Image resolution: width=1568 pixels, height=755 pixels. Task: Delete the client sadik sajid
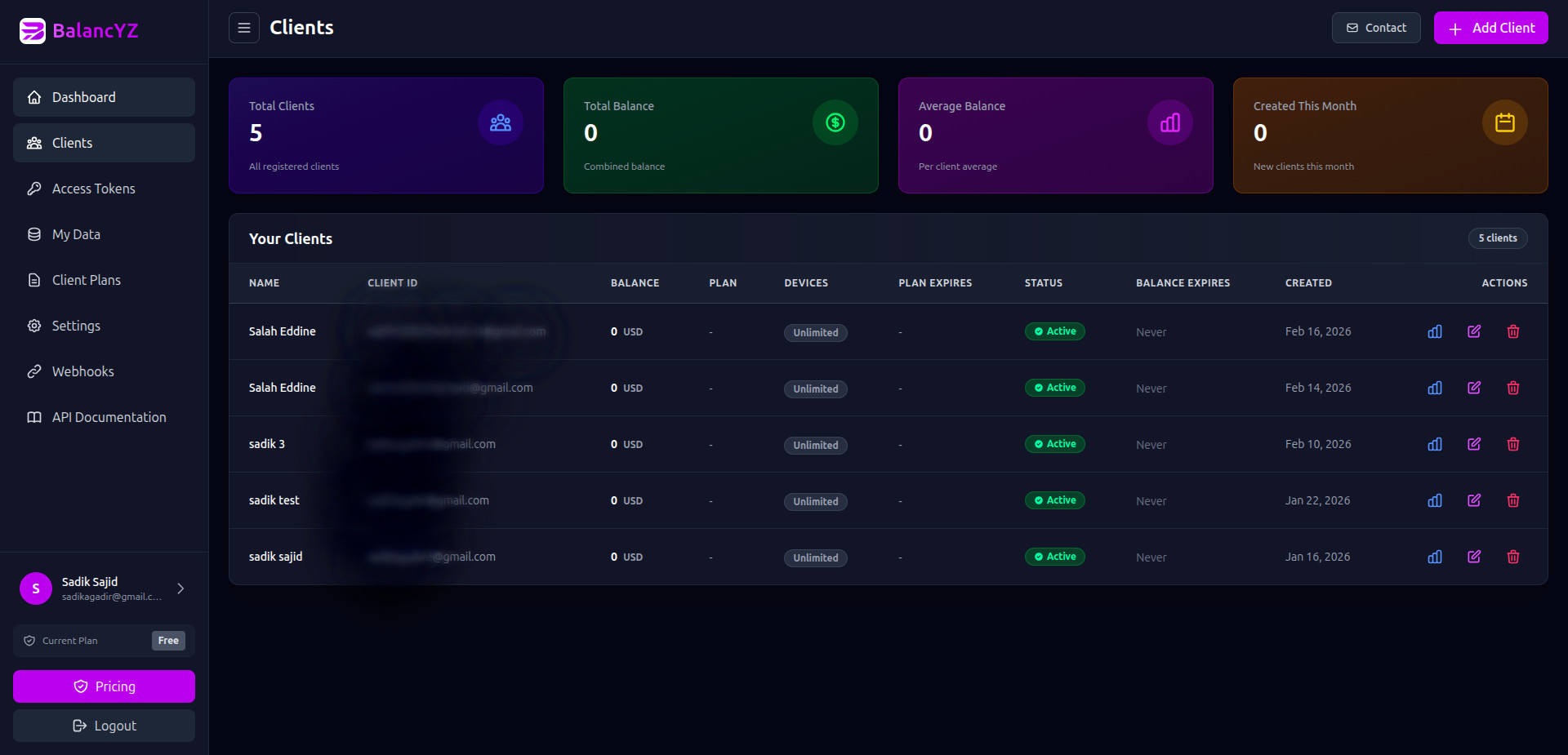tap(1513, 557)
